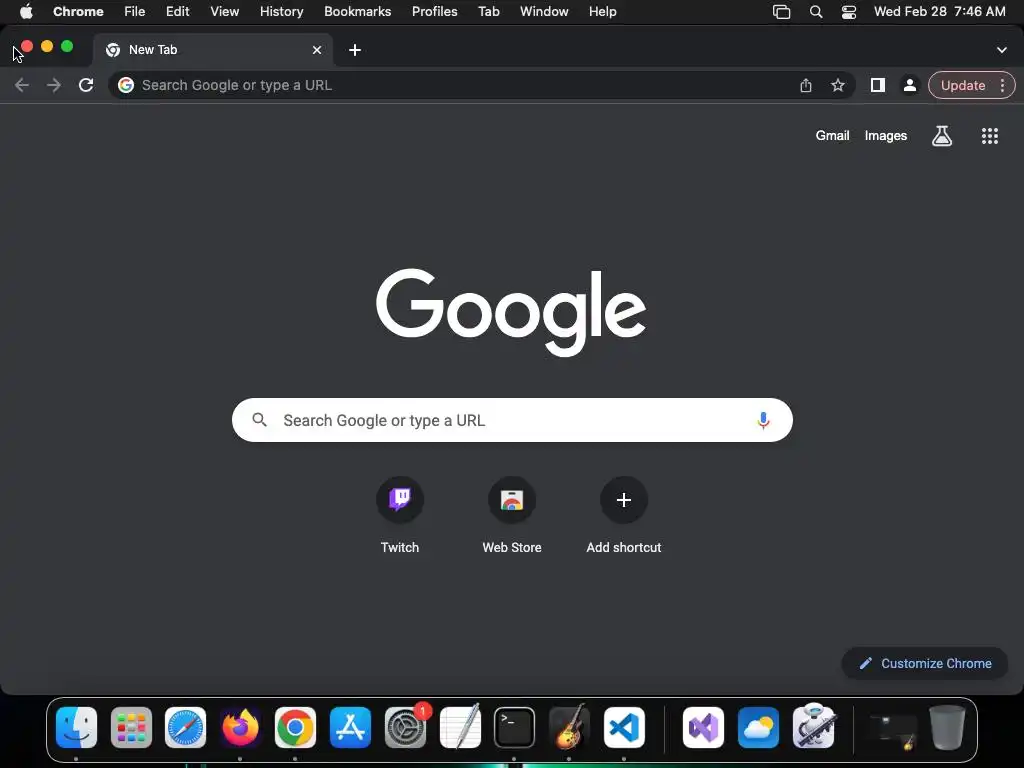Close the New Tab tab
This screenshot has width=1024, height=768.
[x=317, y=50]
